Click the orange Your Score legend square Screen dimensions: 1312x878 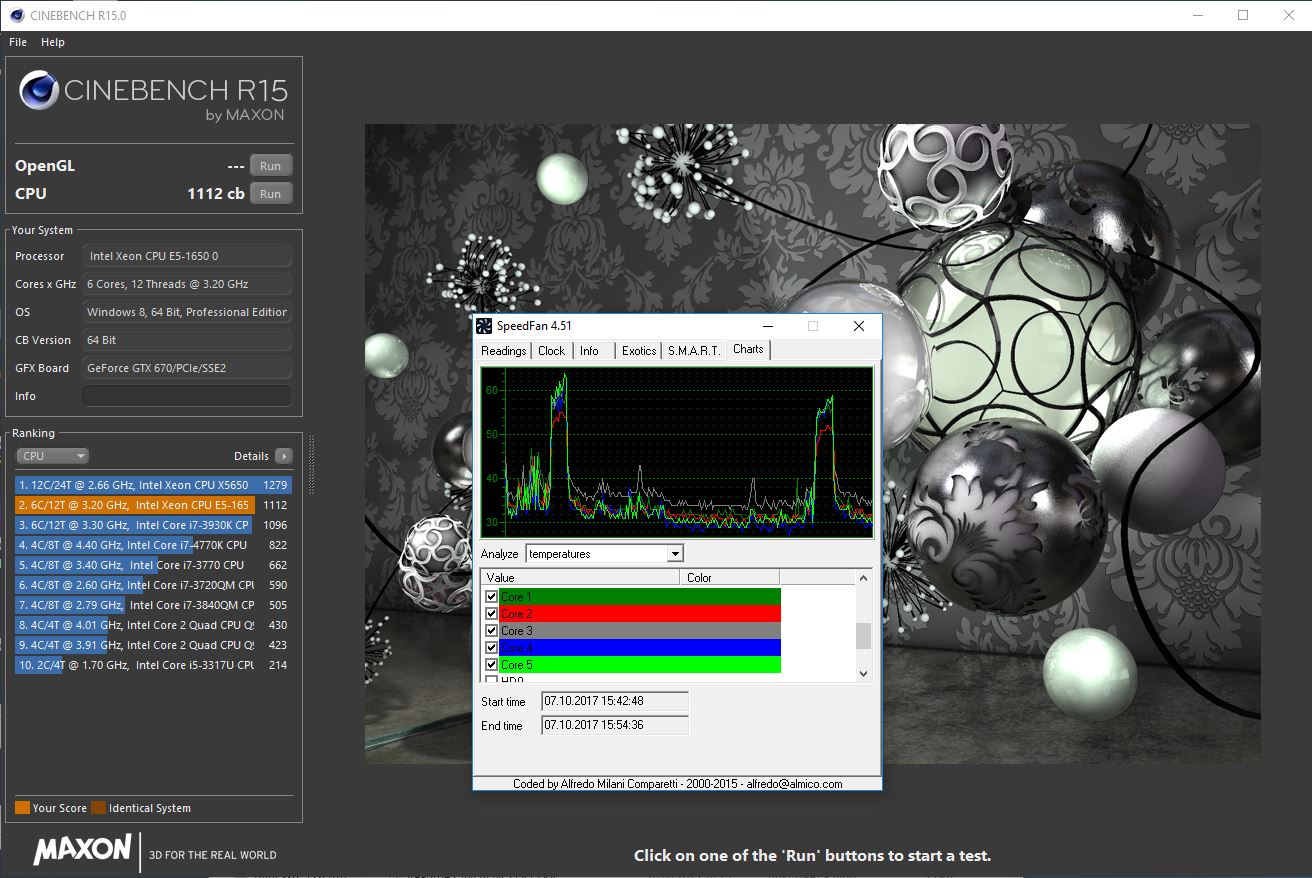[x=22, y=808]
